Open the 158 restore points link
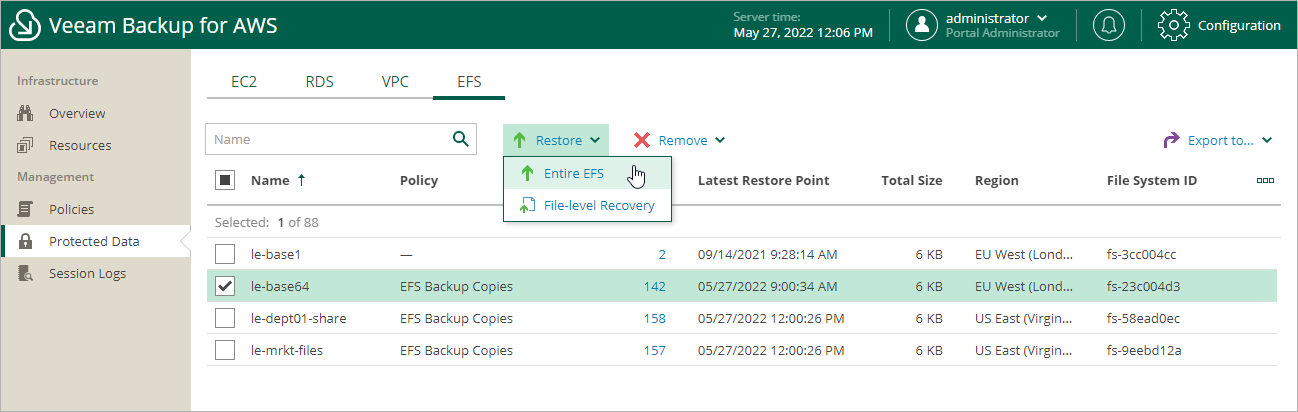The width and height of the screenshot is (1298, 412). point(654,319)
